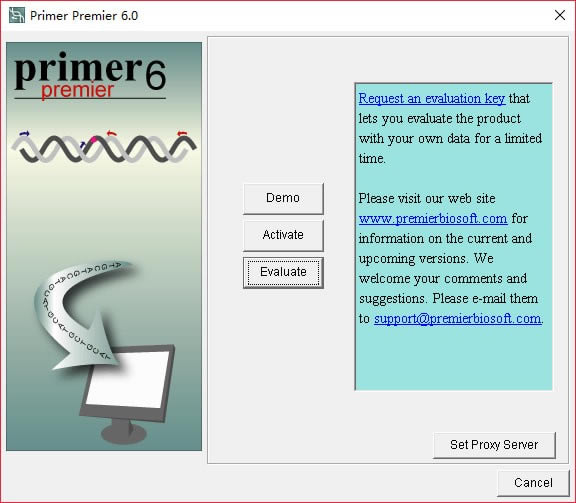Visit the www.premierbiosoft.com link
Screen dimensions: 576x503
click(433, 219)
